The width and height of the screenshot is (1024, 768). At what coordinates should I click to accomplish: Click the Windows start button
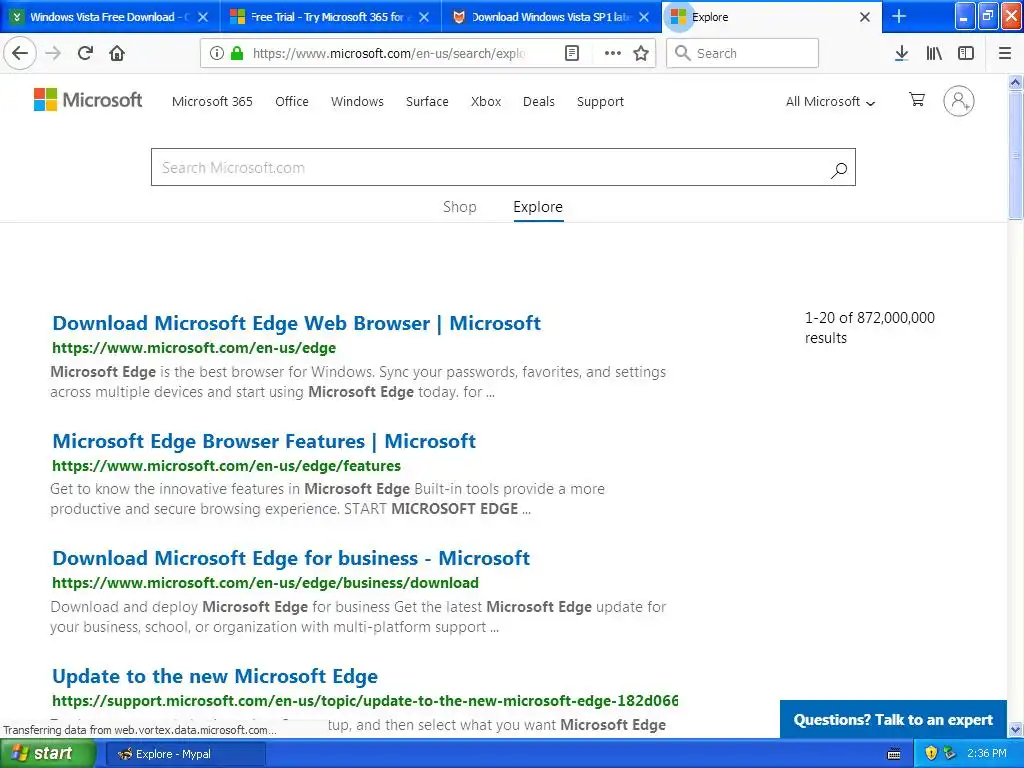click(x=47, y=754)
